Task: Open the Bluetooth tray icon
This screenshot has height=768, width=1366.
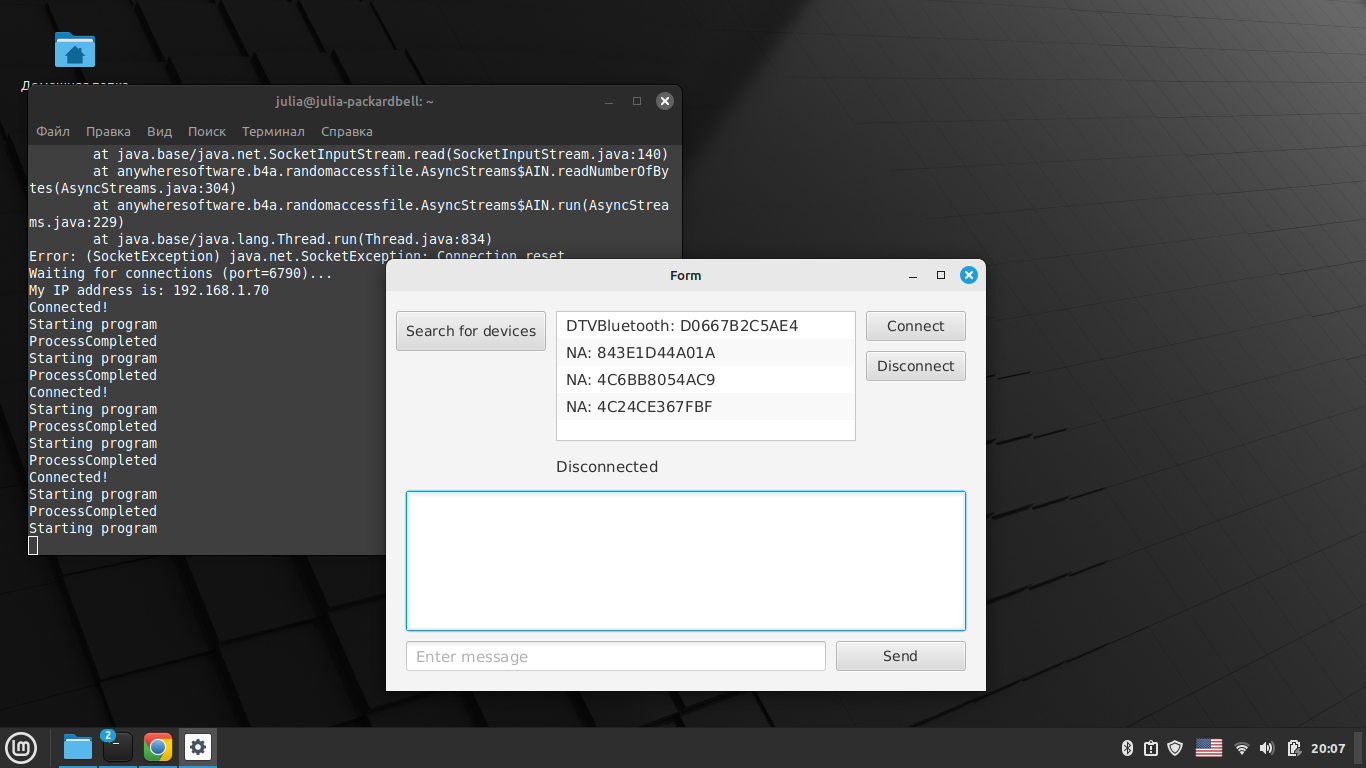Action: (x=1127, y=748)
